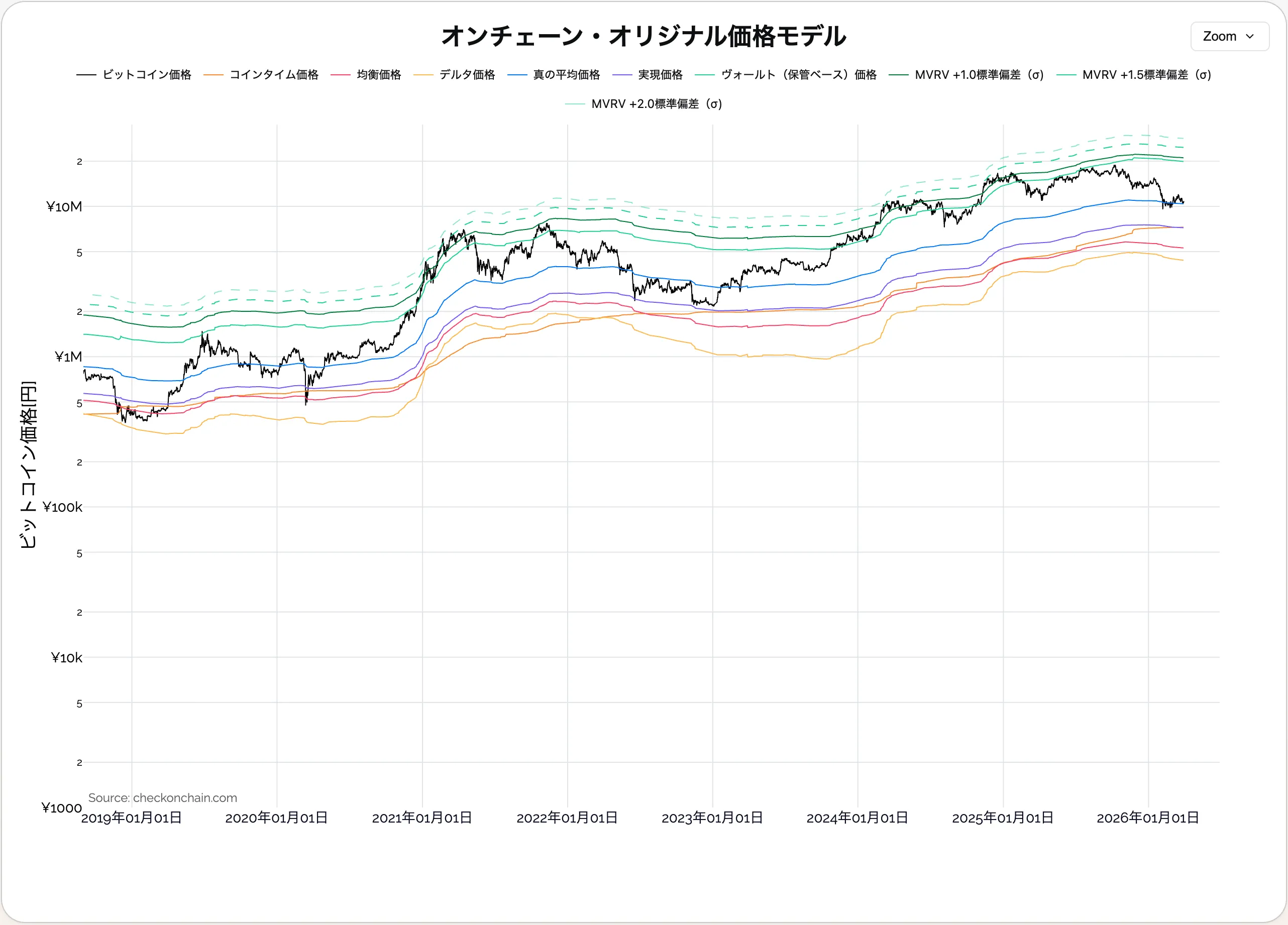This screenshot has width=1288, height=925.
Task: Click the chart title オンチェーン・オリジナル価格モデル
Action: 643,36
